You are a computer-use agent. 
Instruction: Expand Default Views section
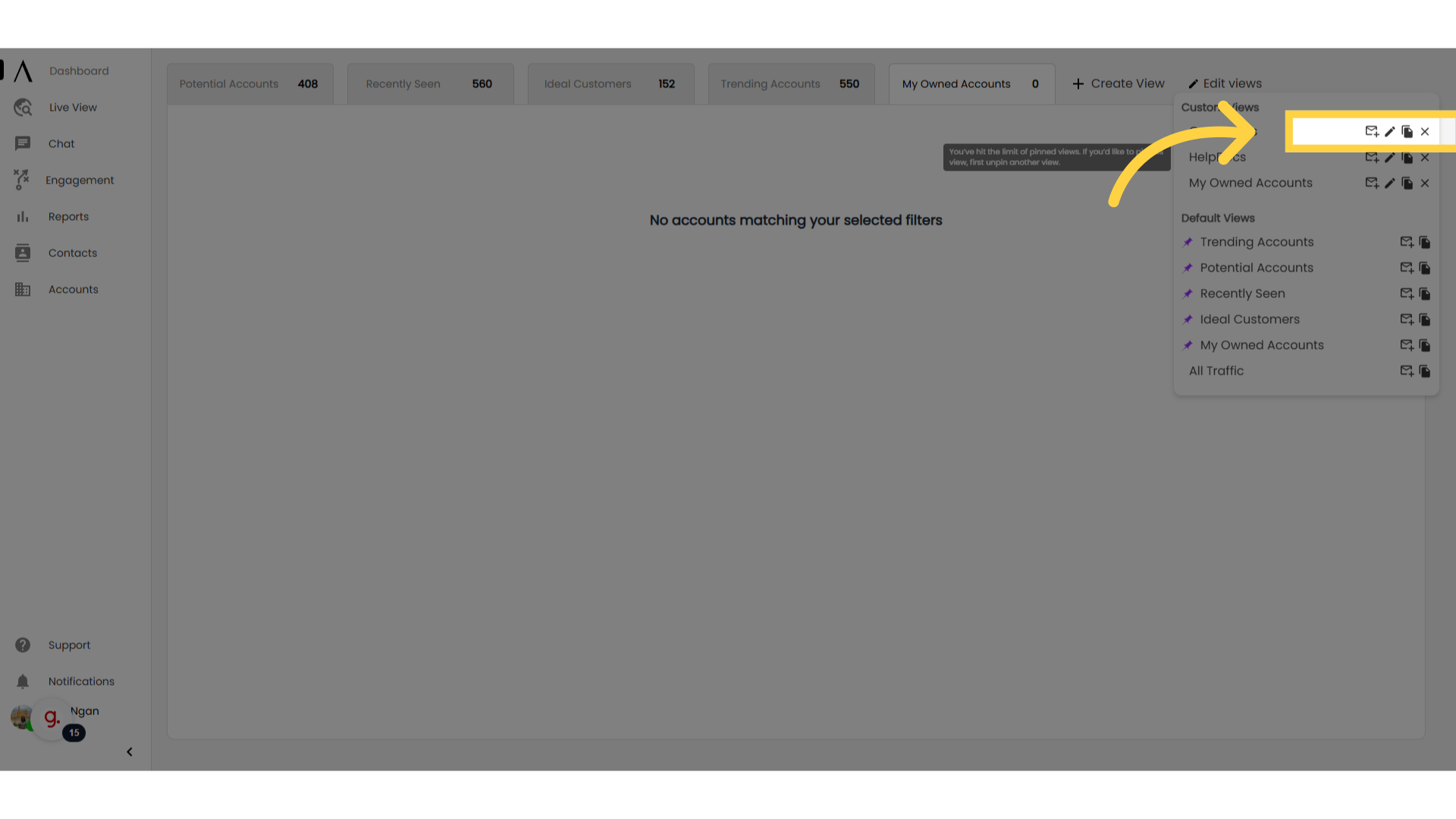coord(1218,218)
